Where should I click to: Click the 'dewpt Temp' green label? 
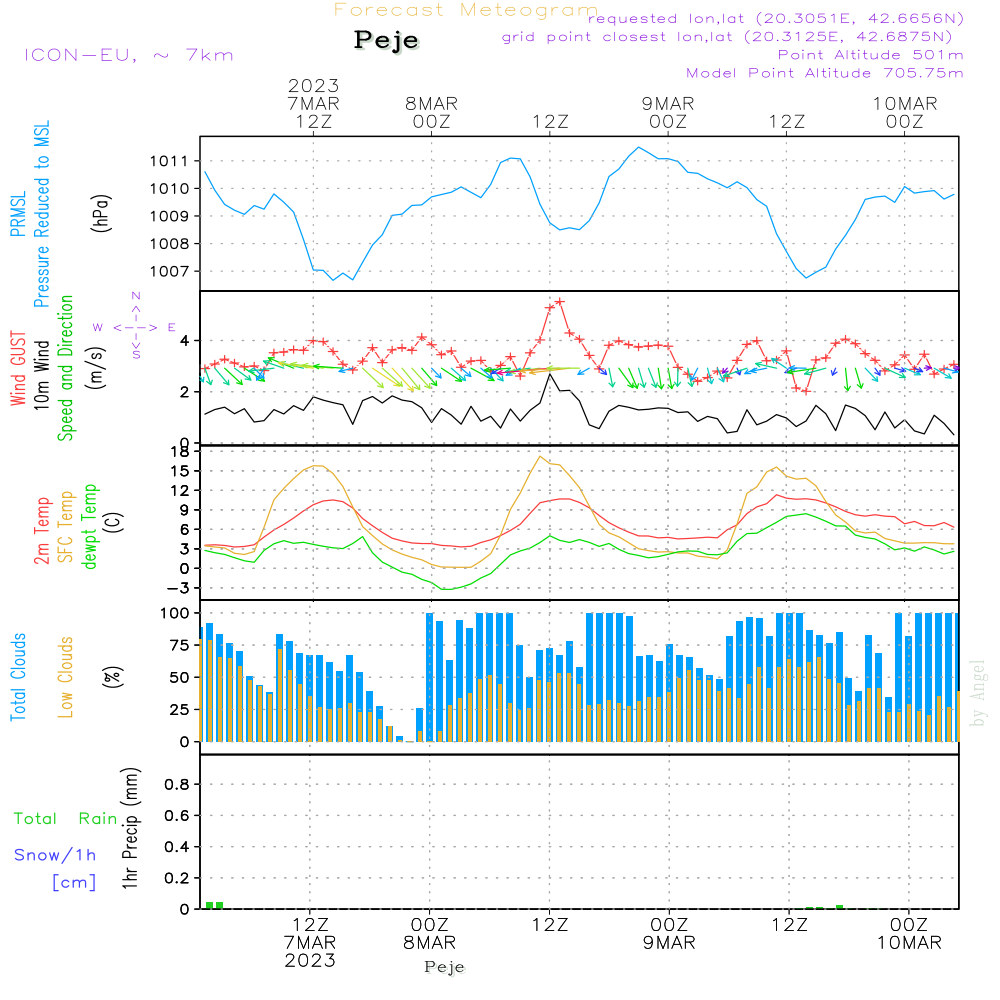(89, 526)
